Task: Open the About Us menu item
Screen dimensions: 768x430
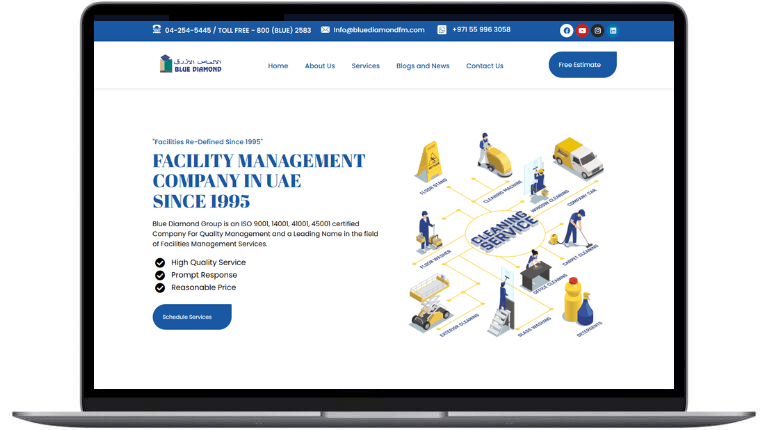Action: (320, 66)
